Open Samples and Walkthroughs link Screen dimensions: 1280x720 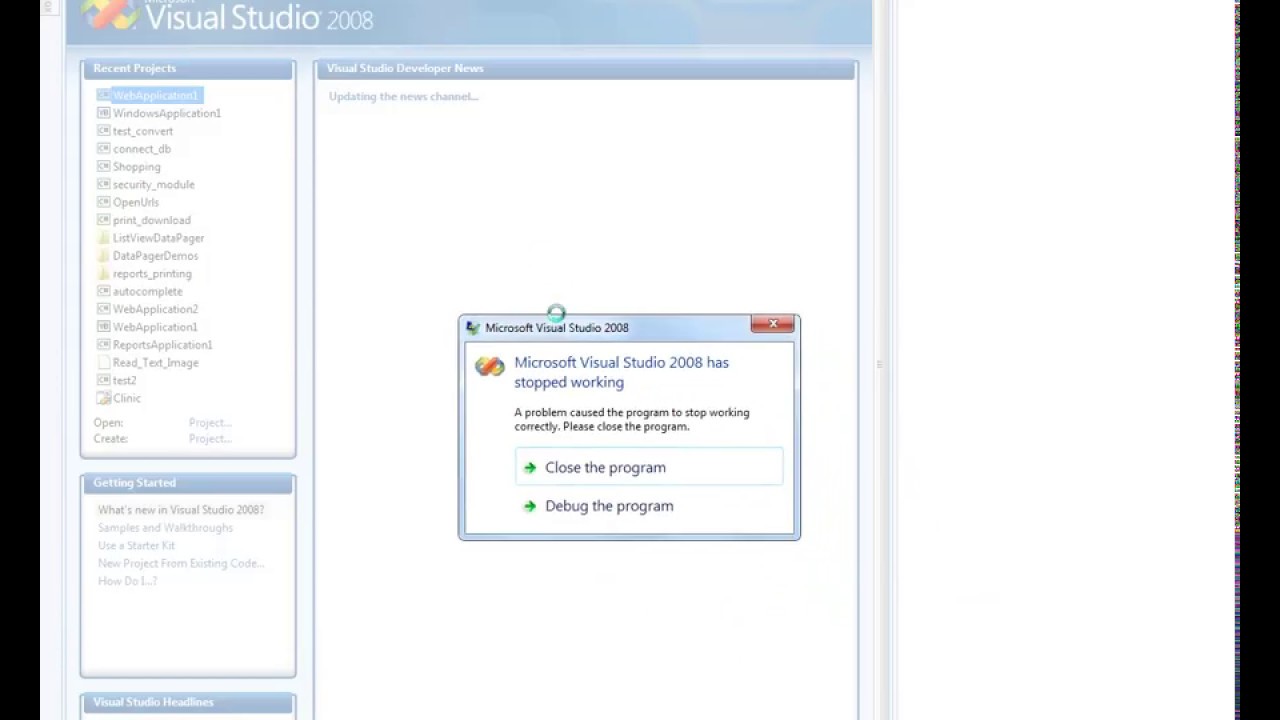pyautogui.click(x=165, y=528)
